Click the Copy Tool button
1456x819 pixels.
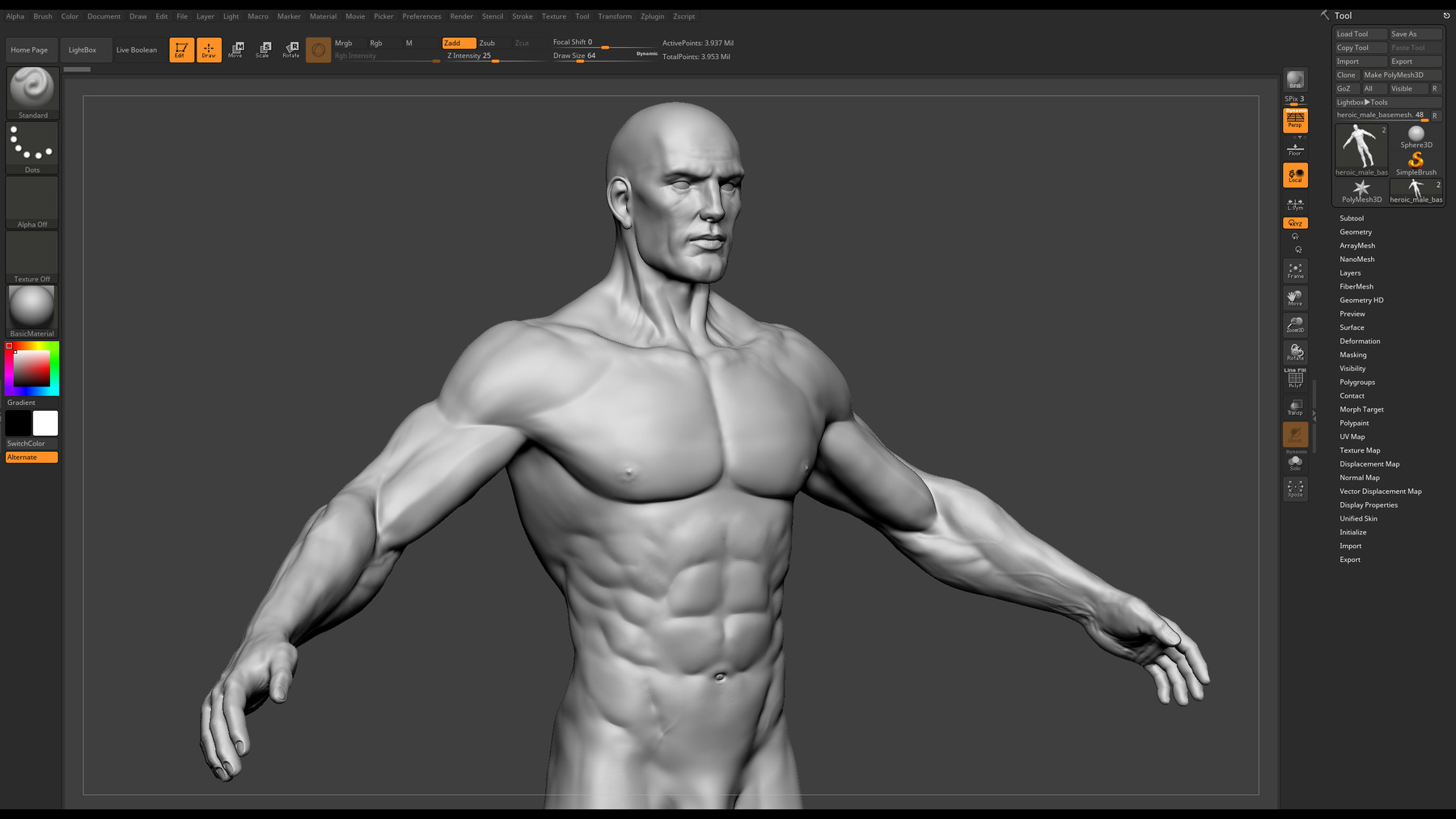click(x=1361, y=48)
